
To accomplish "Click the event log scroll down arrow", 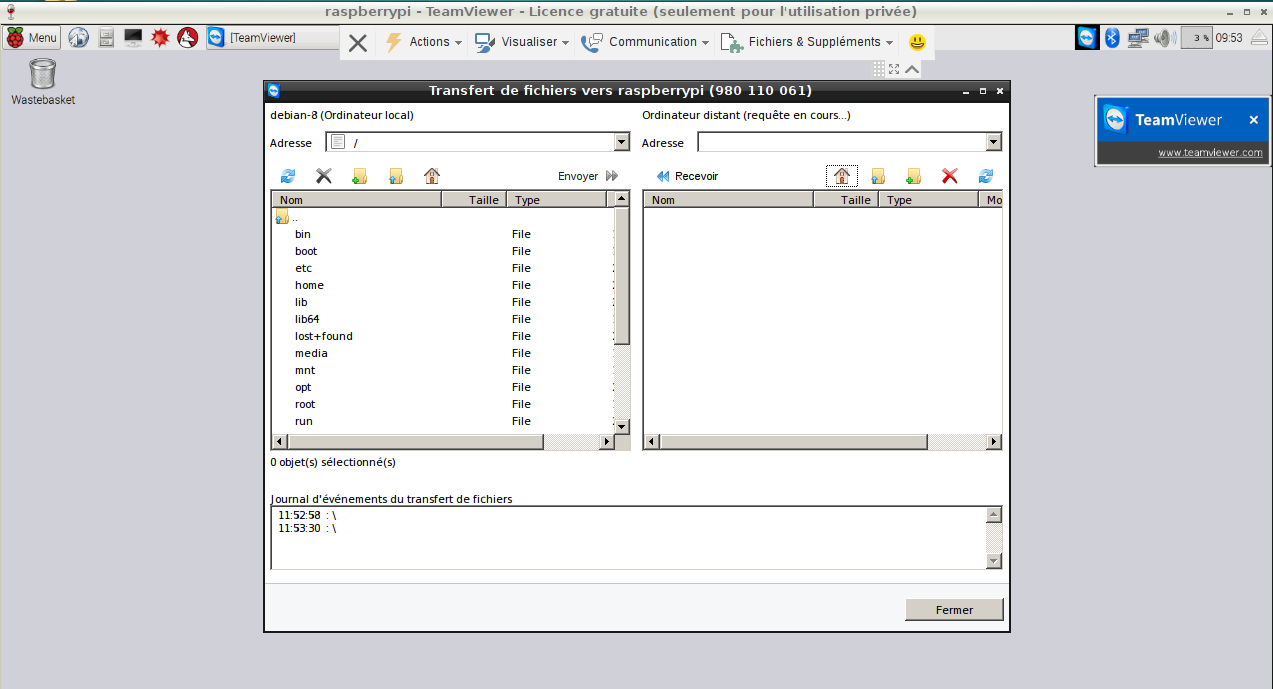I will [x=994, y=561].
